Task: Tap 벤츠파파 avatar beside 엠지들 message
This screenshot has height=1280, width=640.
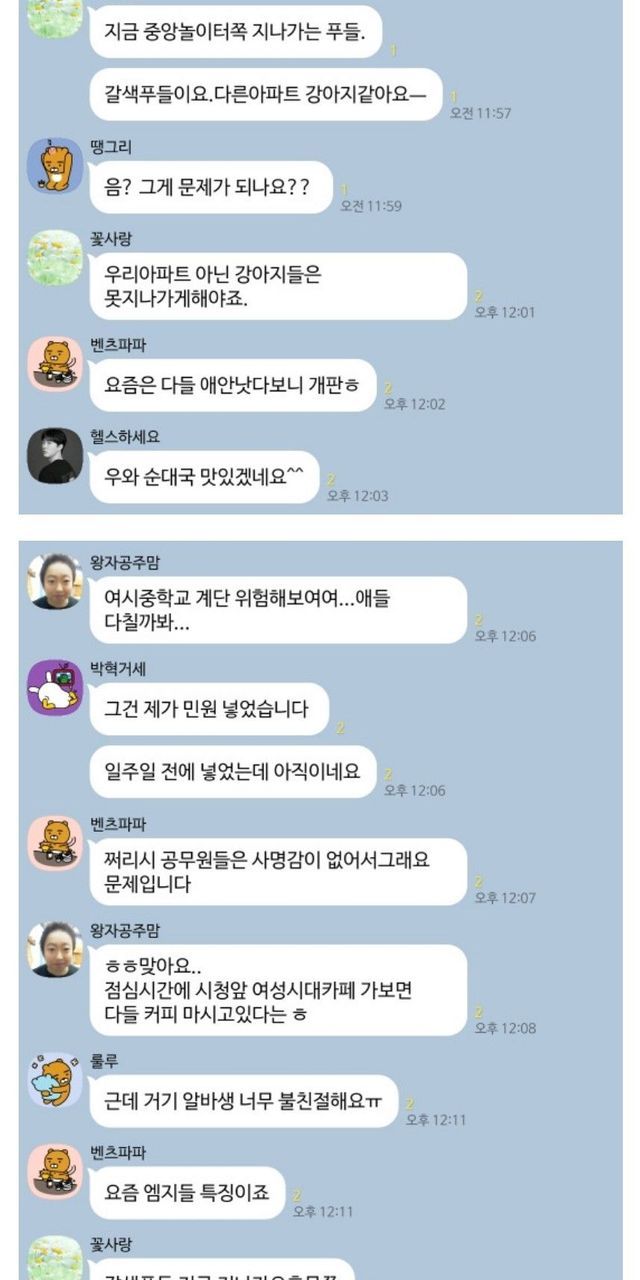Action: point(54,1172)
